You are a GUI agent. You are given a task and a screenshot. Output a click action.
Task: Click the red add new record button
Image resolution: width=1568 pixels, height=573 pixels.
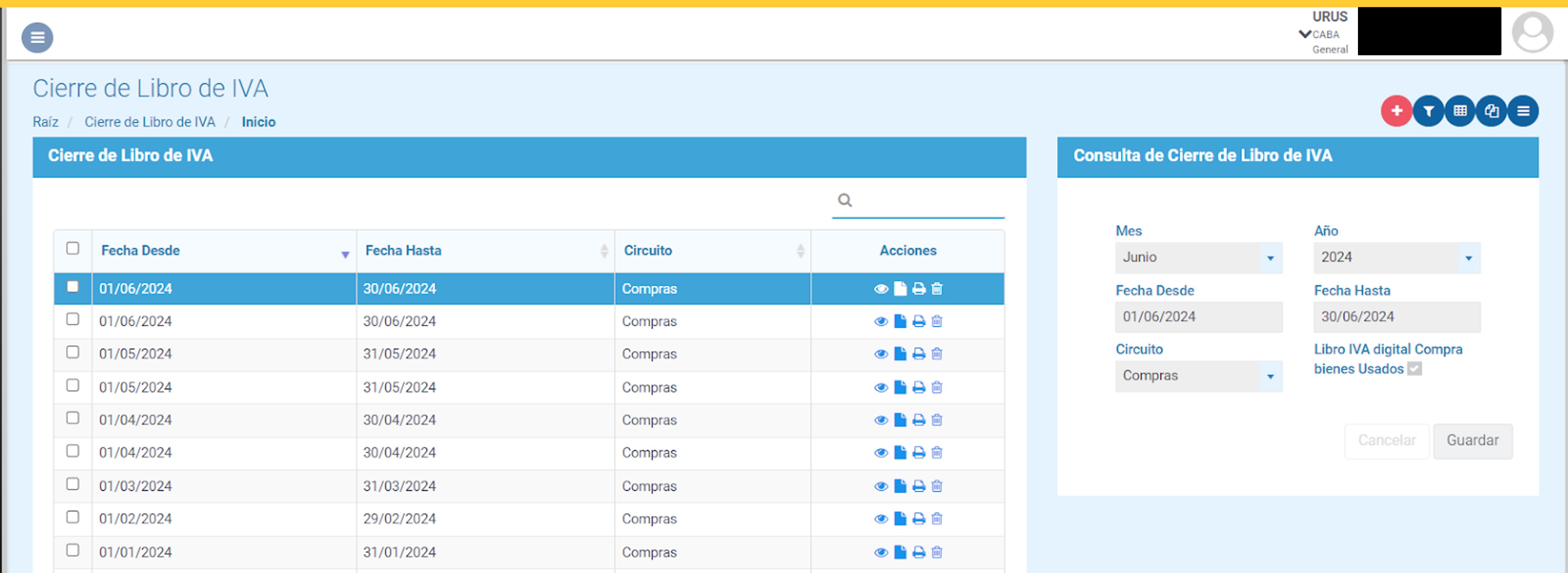pos(1396,111)
